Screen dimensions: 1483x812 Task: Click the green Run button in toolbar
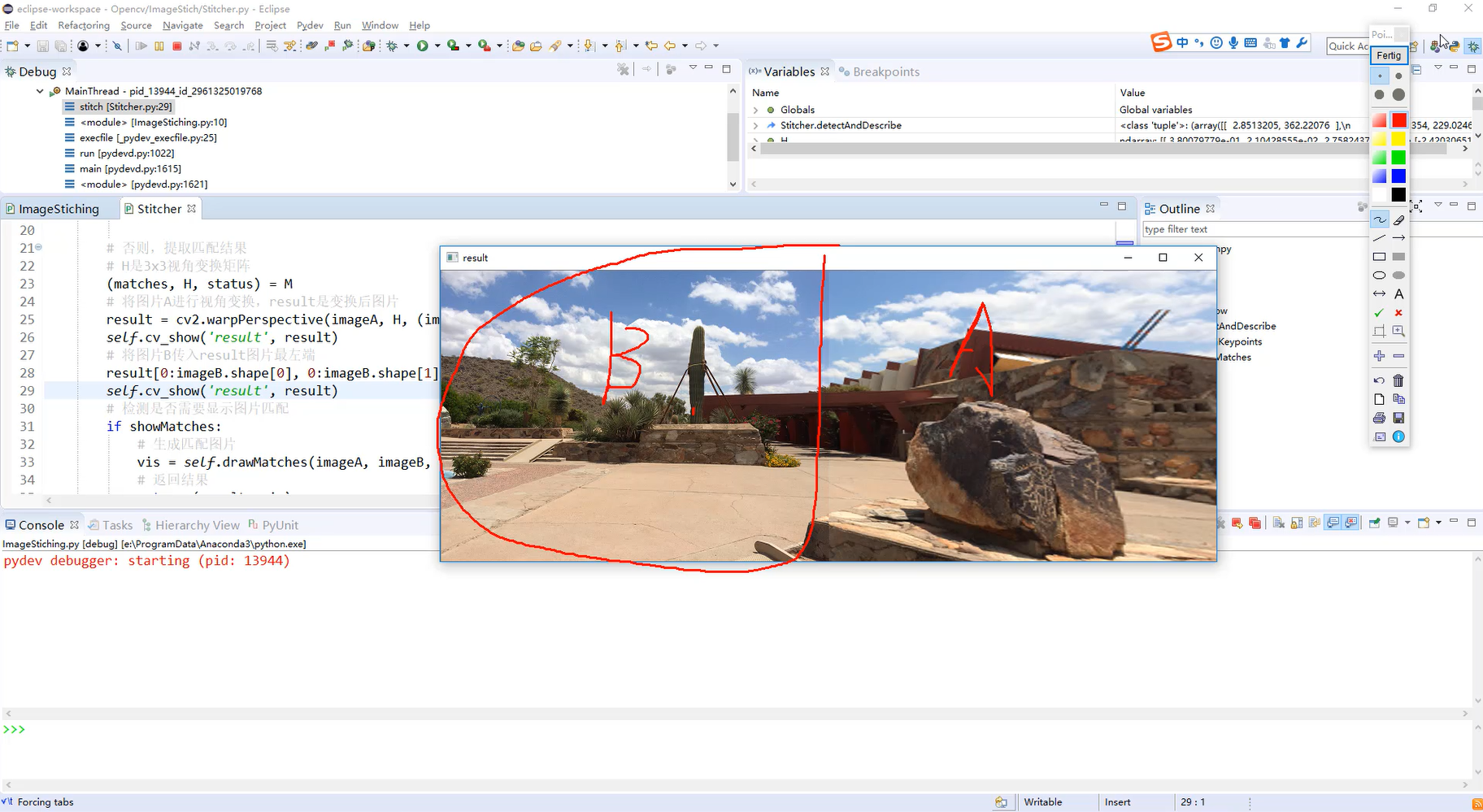(x=423, y=46)
